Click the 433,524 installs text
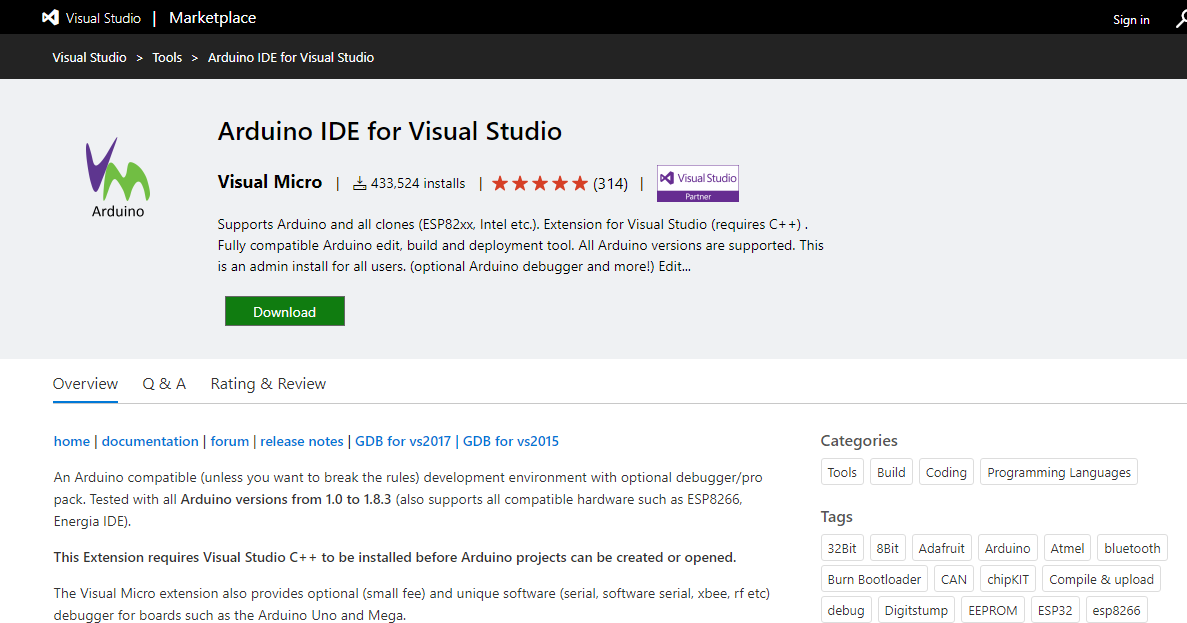1187x623 pixels. (x=418, y=183)
